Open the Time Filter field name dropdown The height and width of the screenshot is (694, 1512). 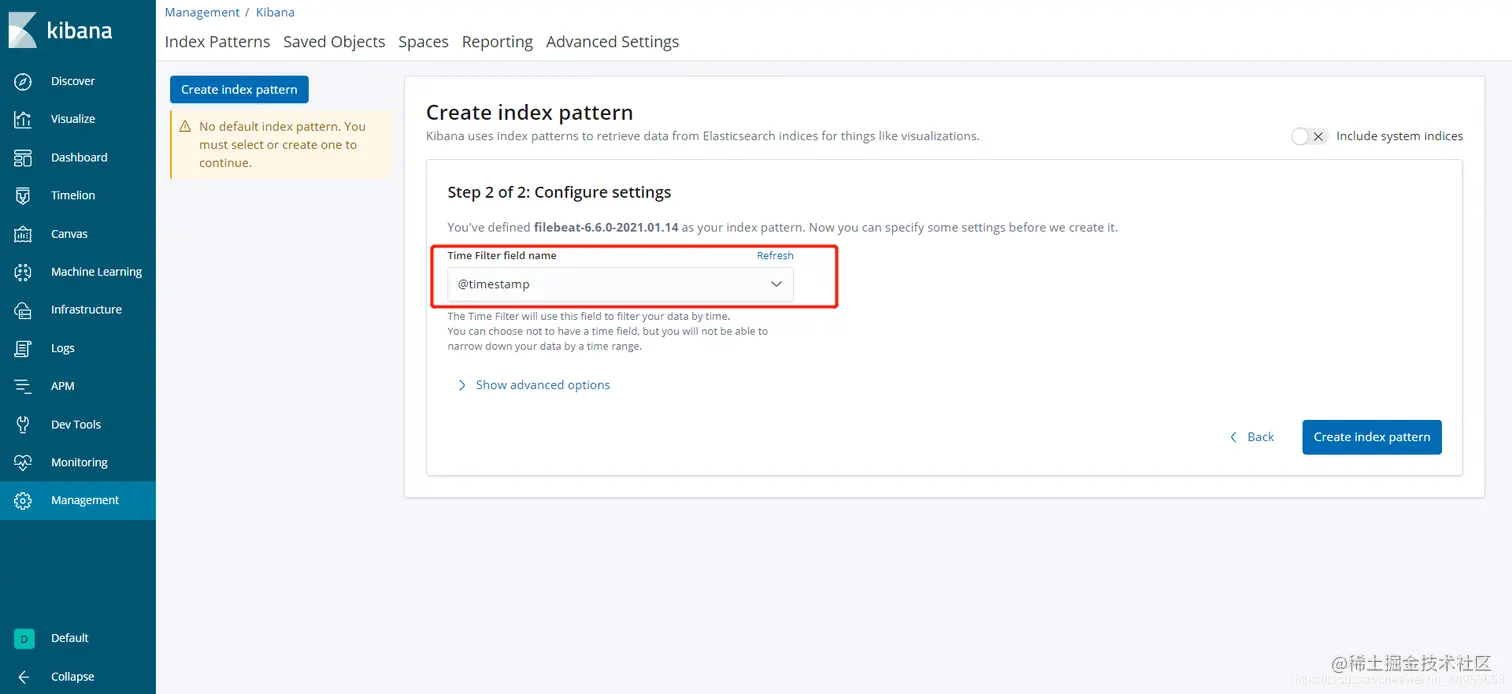[x=620, y=284]
